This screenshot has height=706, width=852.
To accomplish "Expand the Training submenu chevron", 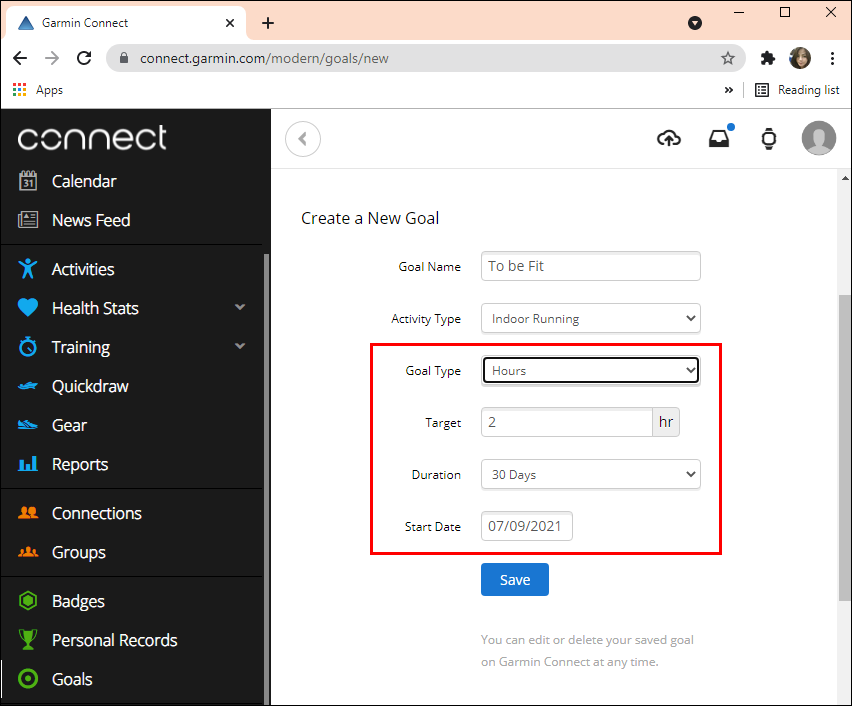I will (x=240, y=347).
